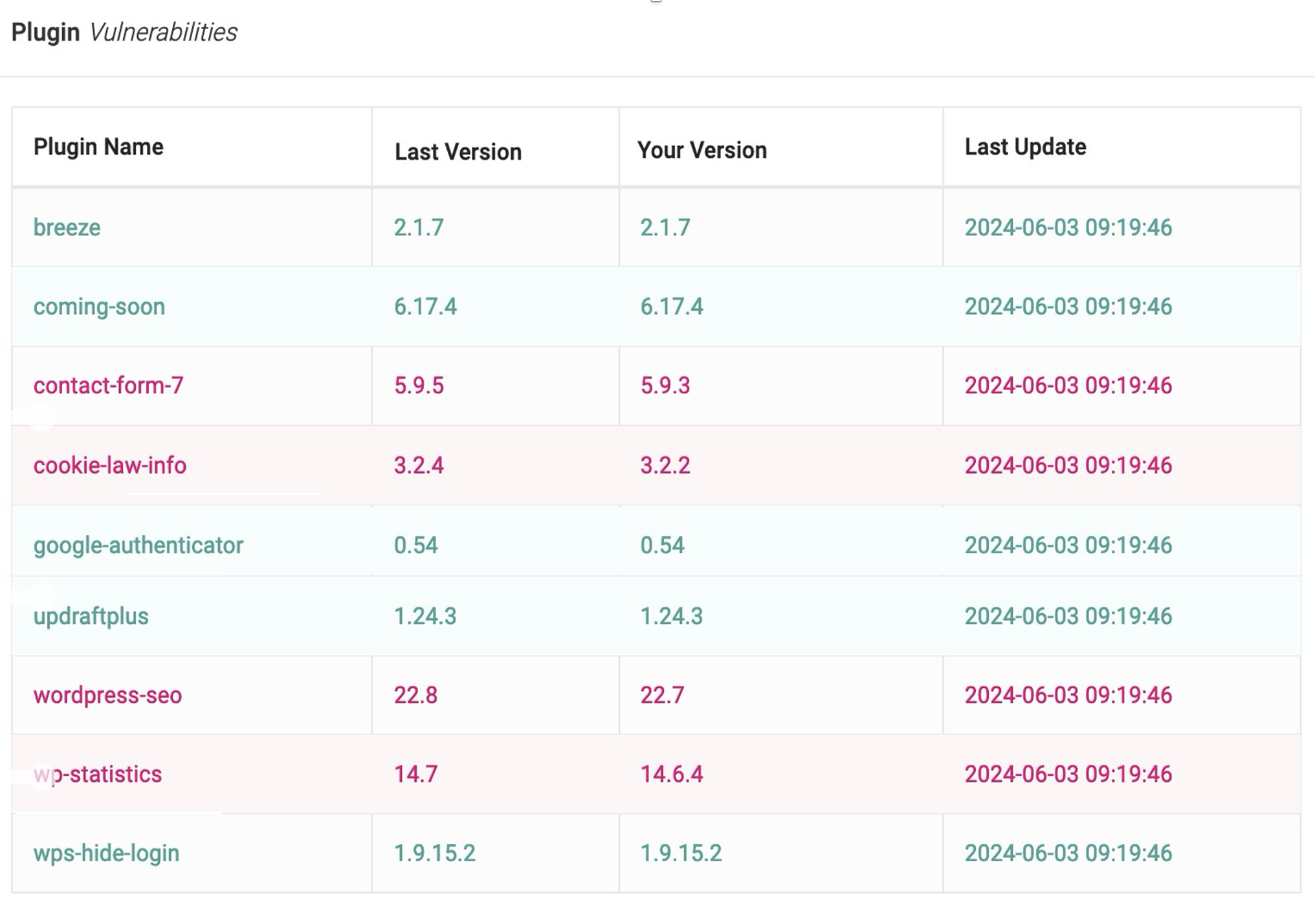This screenshot has width=1315, height=924.
Task: Click the cookie-law-info row last update timestamp
Action: (x=1068, y=465)
